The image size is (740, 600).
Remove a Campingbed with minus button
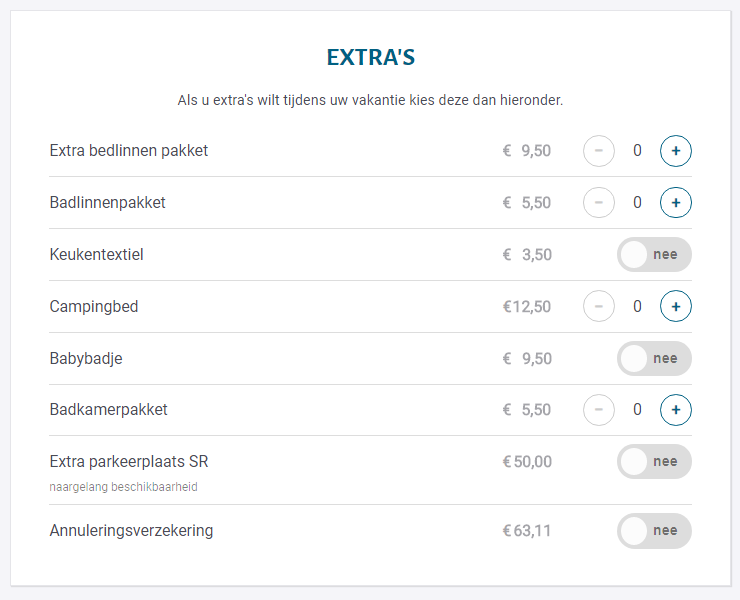click(x=598, y=306)
